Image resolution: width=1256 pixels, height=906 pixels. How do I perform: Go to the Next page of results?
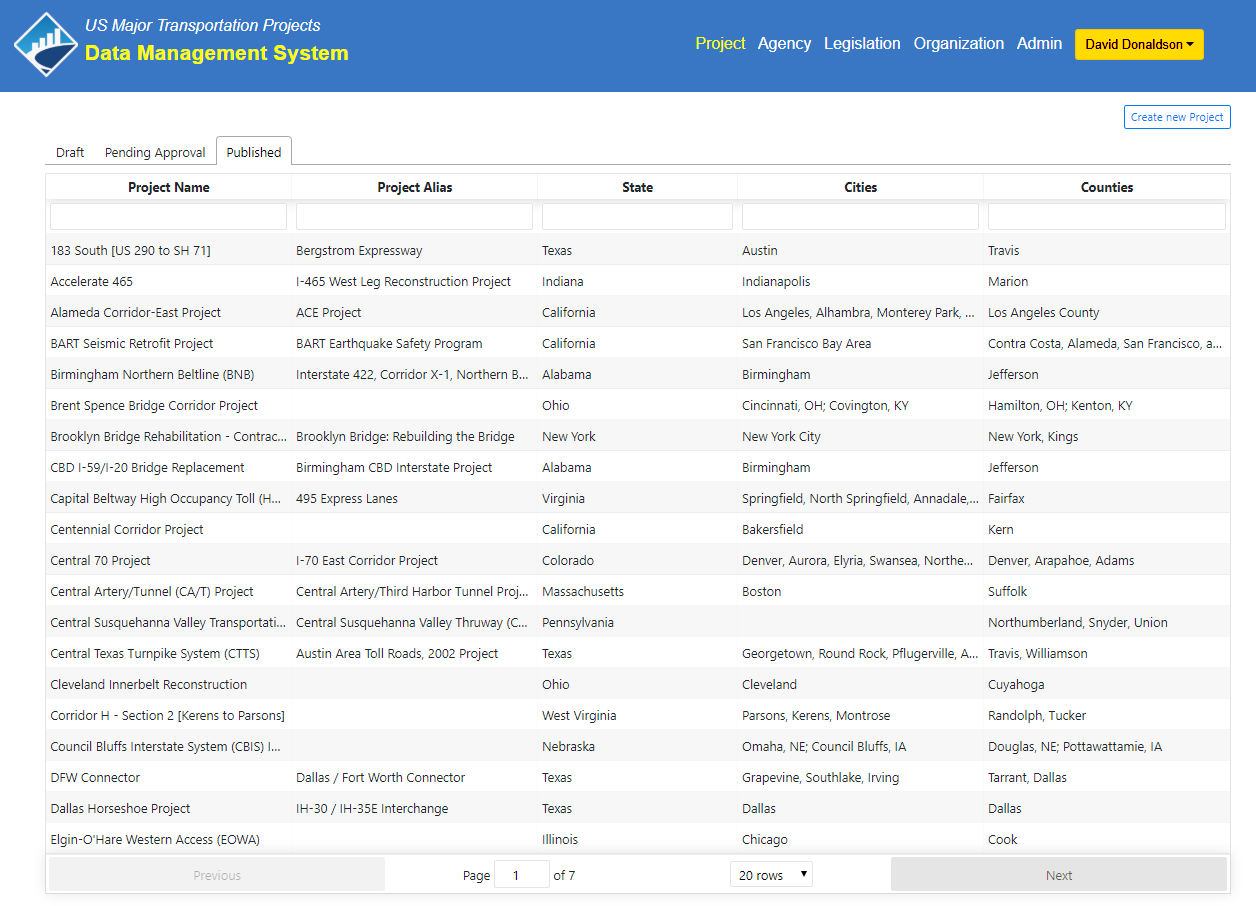click(x=1058, y=875)
